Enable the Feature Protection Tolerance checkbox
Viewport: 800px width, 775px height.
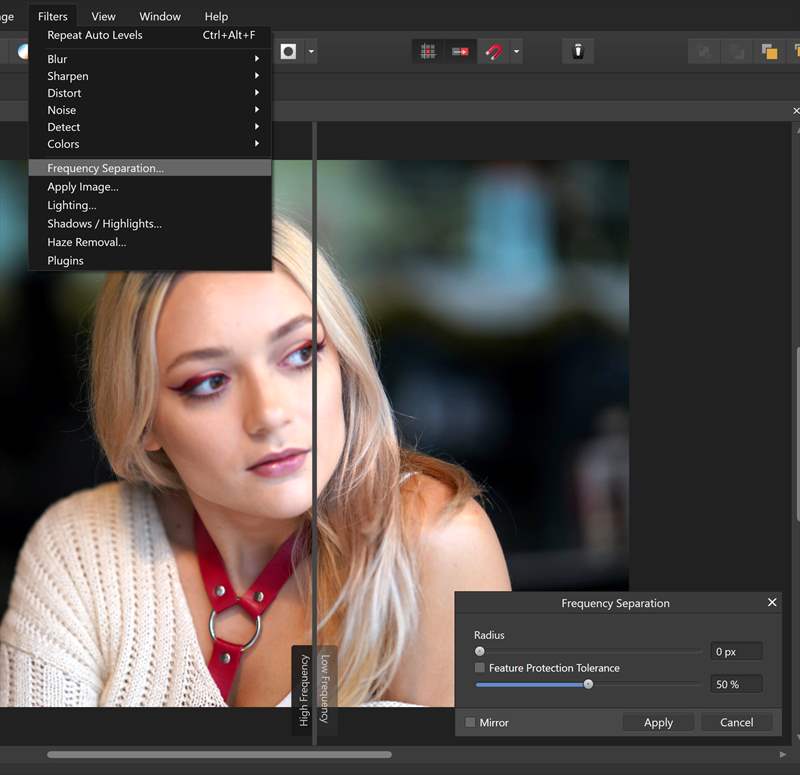[480, 668]
